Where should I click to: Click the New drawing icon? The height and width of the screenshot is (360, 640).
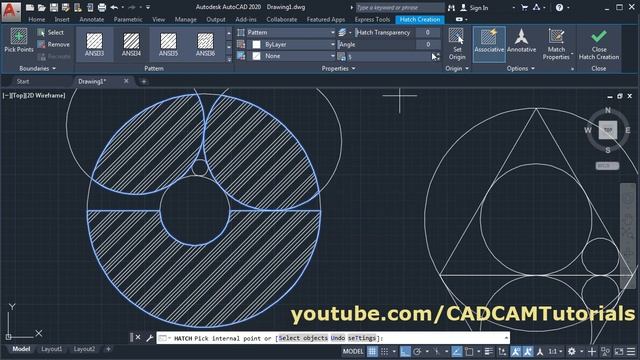30,7
